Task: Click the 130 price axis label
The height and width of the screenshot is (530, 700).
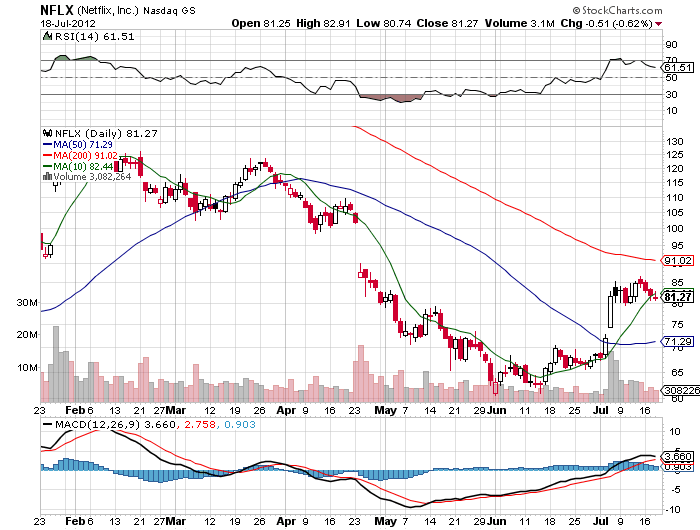Action: tap(675, 142)
